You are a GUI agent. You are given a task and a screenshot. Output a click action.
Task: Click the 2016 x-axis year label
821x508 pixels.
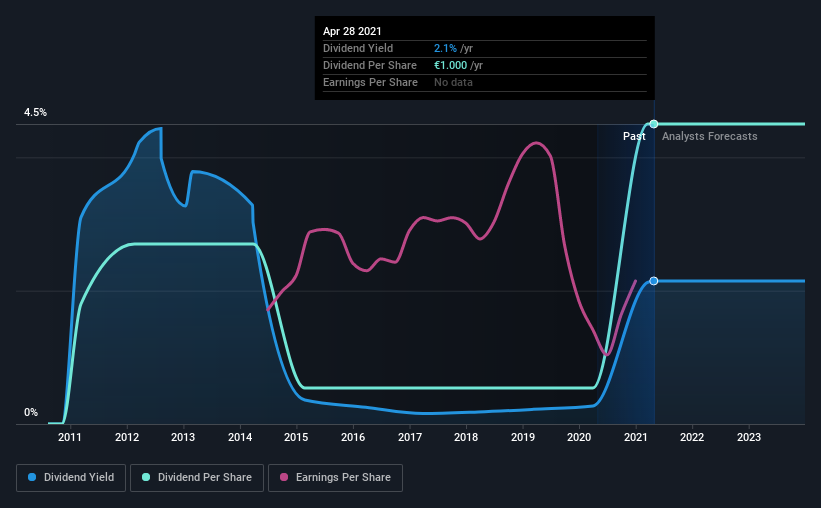coord(353,437)
